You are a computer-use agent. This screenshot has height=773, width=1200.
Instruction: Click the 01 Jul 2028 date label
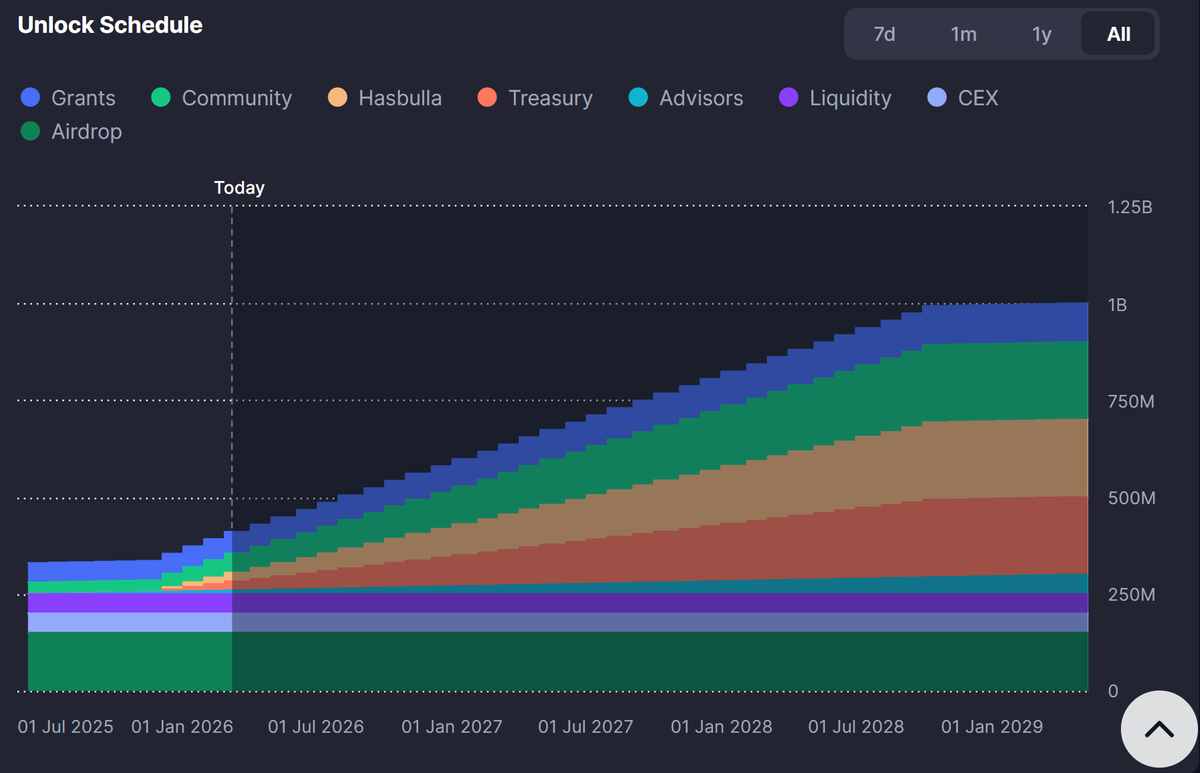tap(856, 727)
